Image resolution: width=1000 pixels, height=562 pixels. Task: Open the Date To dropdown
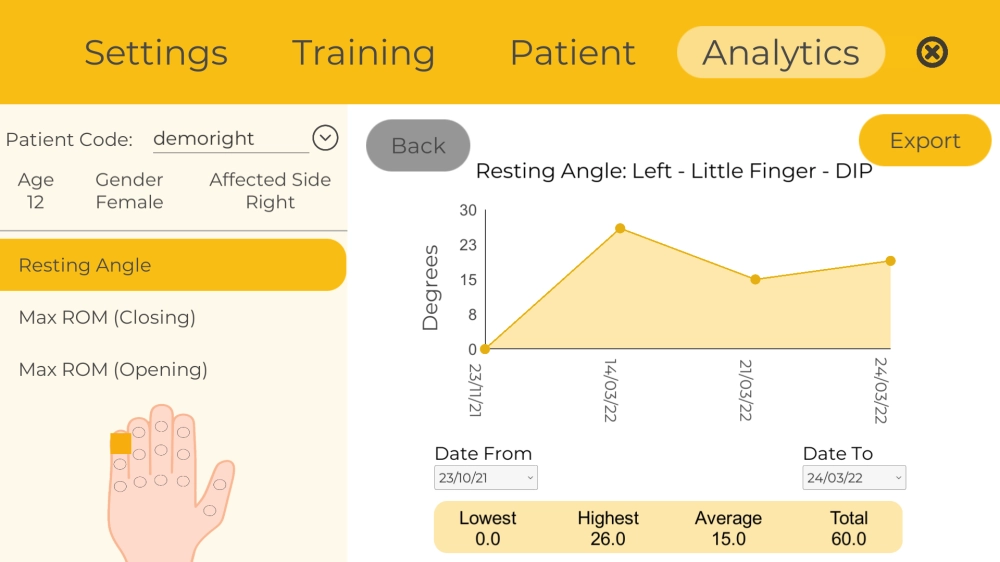(x=854, y=478)
